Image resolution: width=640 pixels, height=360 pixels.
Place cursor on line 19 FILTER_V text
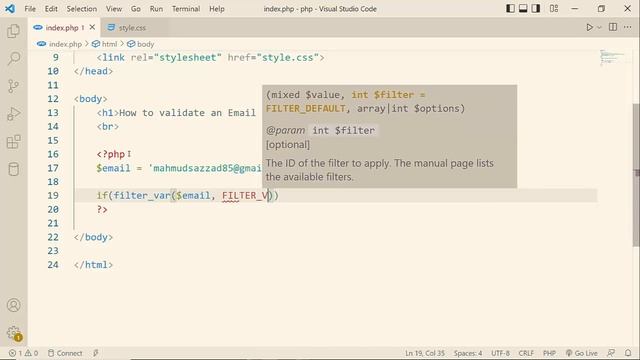[246, 196]
